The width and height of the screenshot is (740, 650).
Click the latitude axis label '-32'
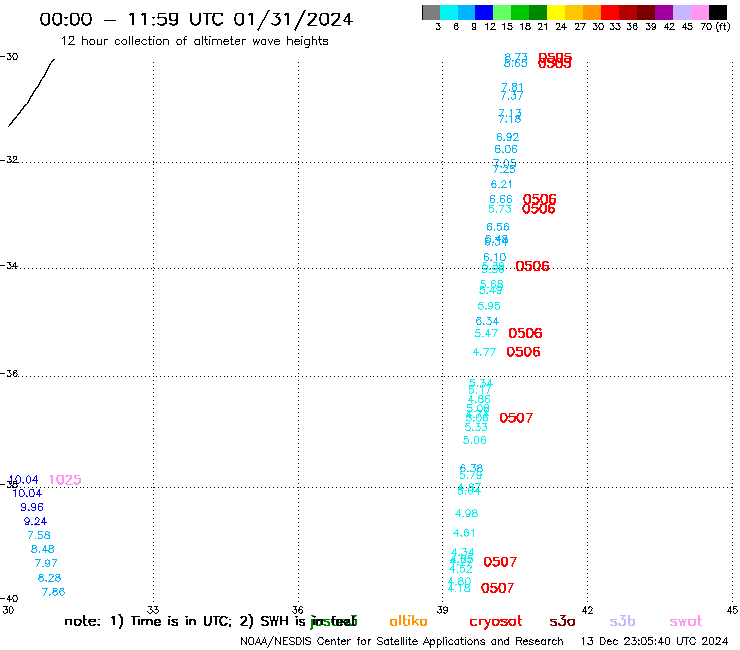pos(10,160)
